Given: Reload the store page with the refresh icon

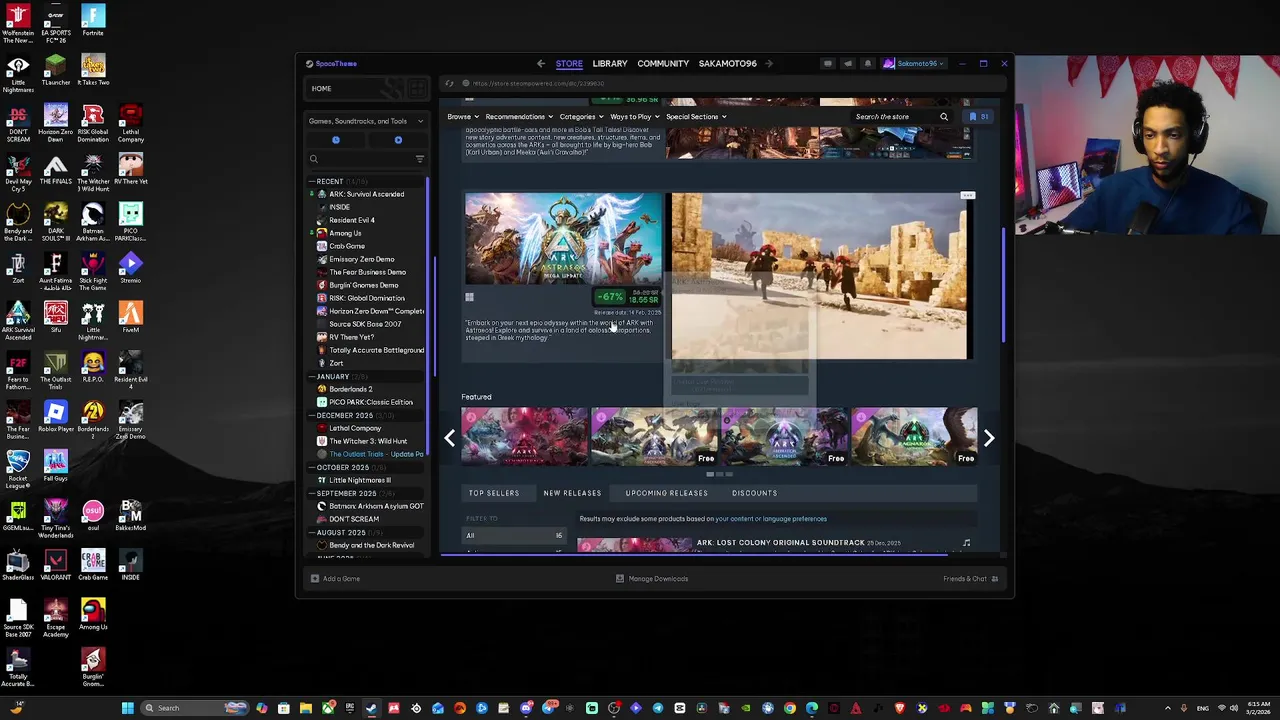Looking at the screenshot, I should point(450,83).
